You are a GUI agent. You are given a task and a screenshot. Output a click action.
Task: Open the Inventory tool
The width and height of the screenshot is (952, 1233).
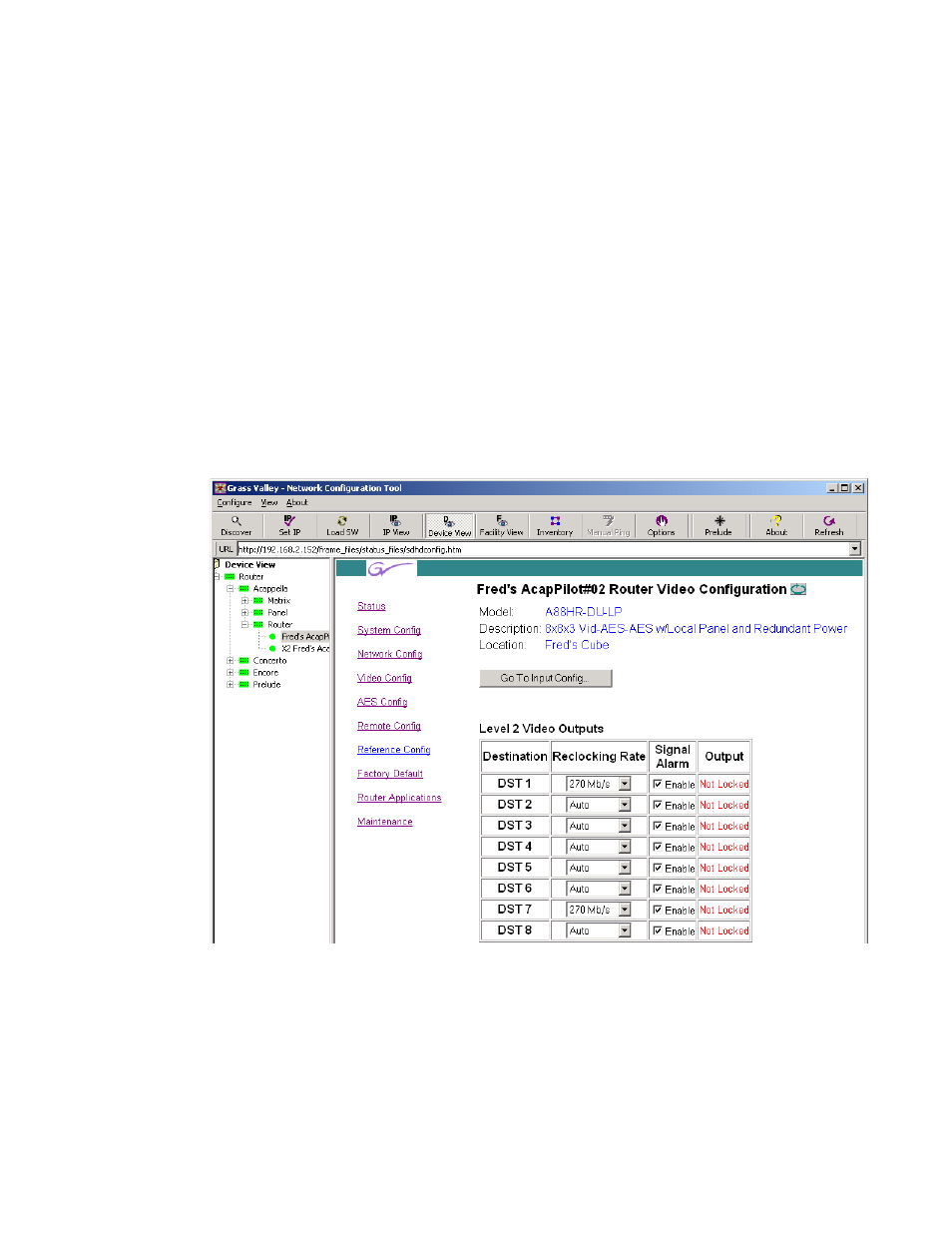coord(555,525)
